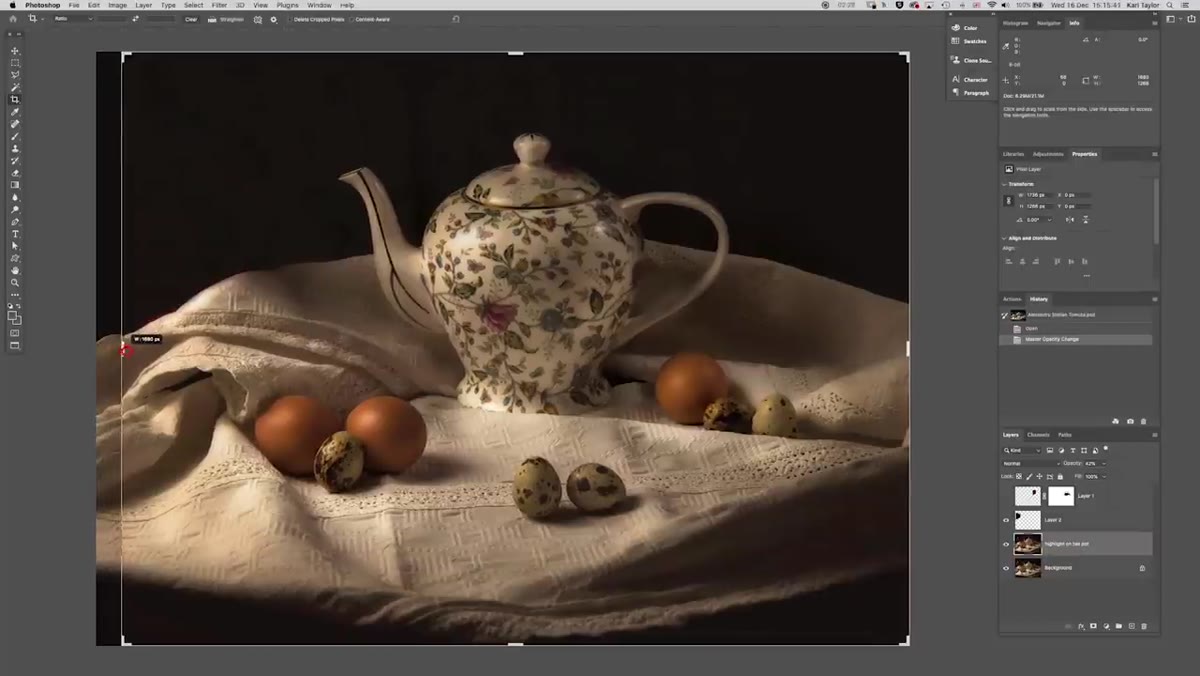Click the Straighten tool icon
The height and width of the screenshot is (676, 1200).
point(212,19)
